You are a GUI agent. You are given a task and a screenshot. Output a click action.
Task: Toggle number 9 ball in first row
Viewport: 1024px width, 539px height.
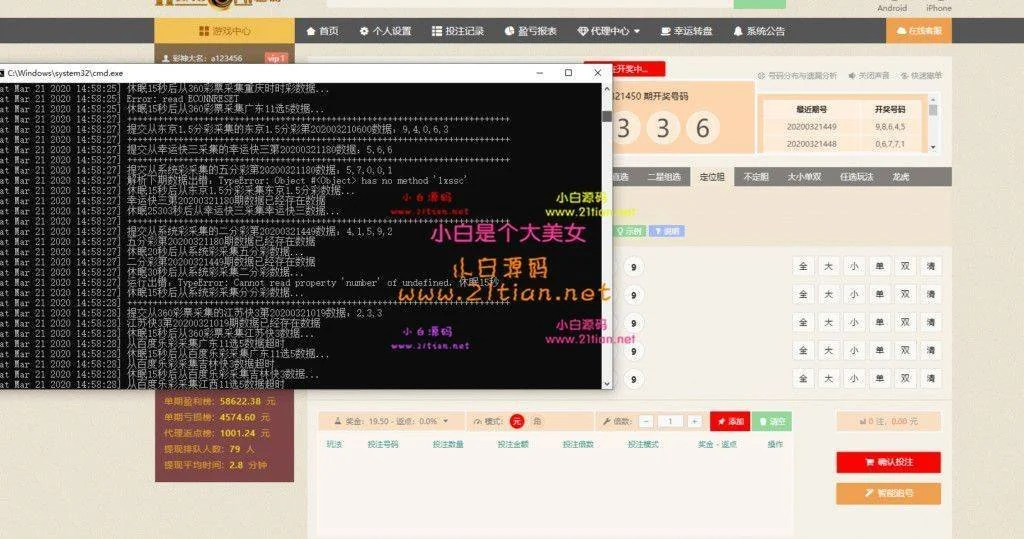pyautogui.click(x=633, y=266)
